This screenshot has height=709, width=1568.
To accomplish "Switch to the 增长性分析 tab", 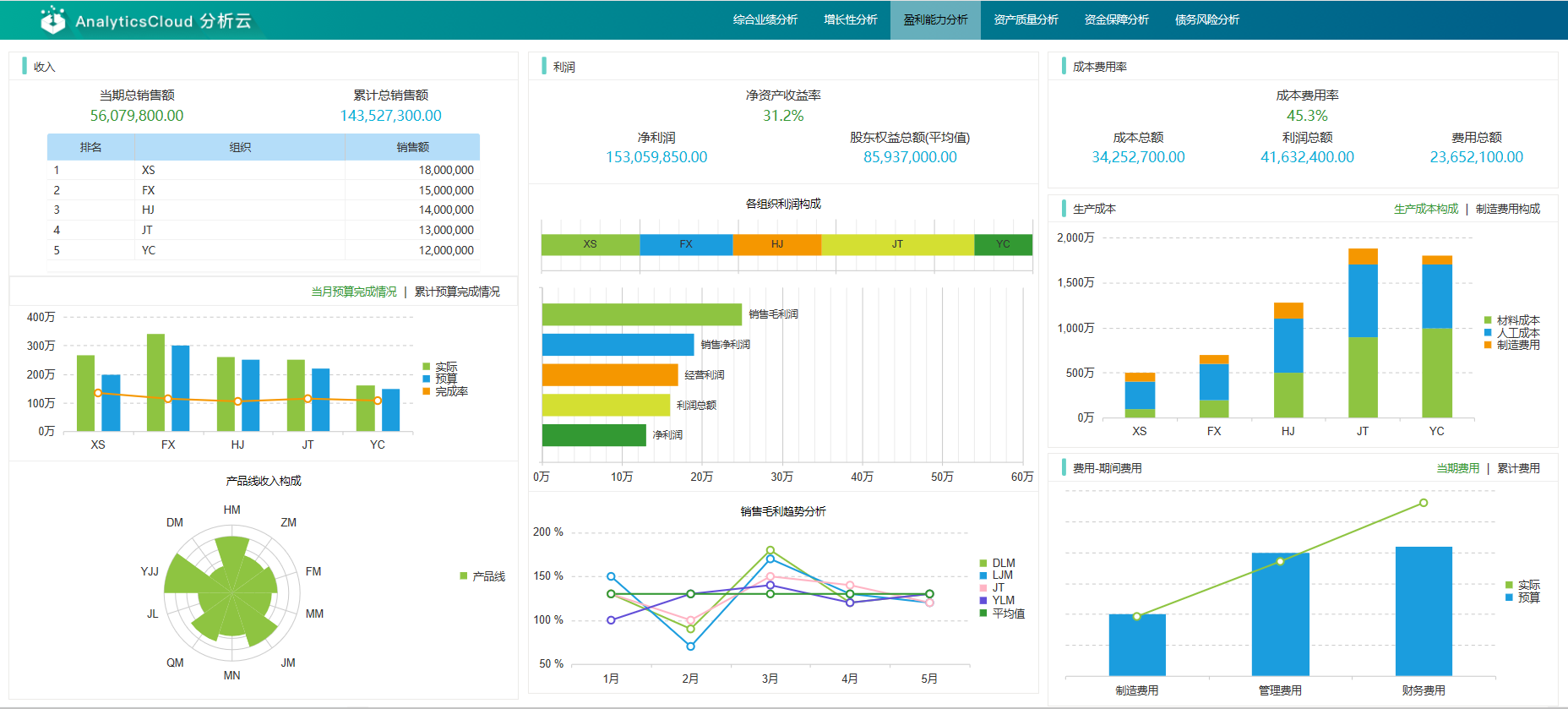I will [850, 19].
